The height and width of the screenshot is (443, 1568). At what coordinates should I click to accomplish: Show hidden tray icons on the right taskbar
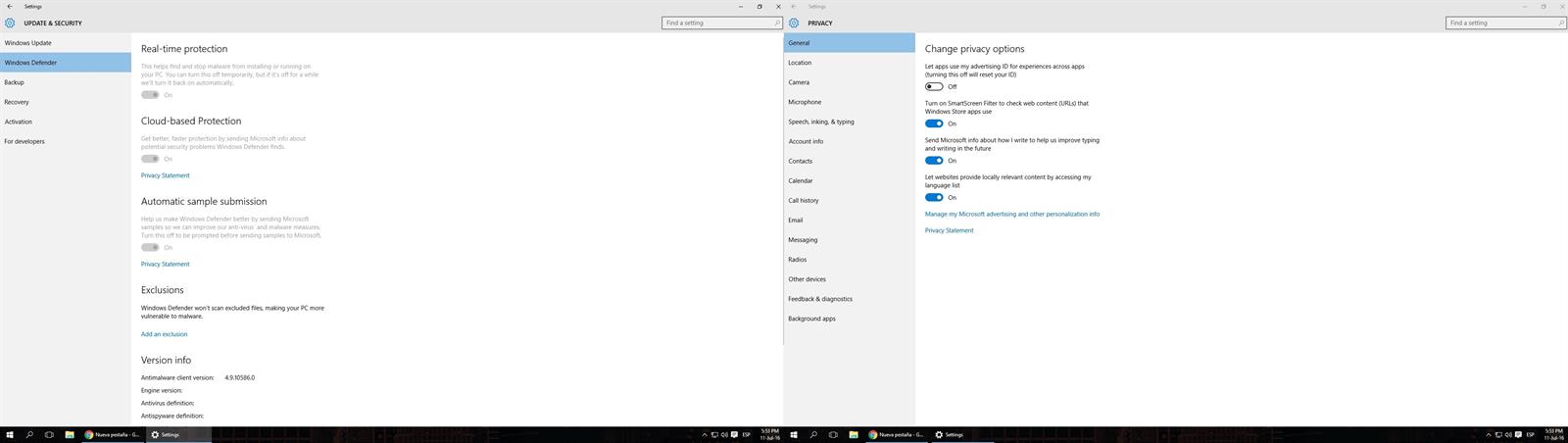[1489, 434]
